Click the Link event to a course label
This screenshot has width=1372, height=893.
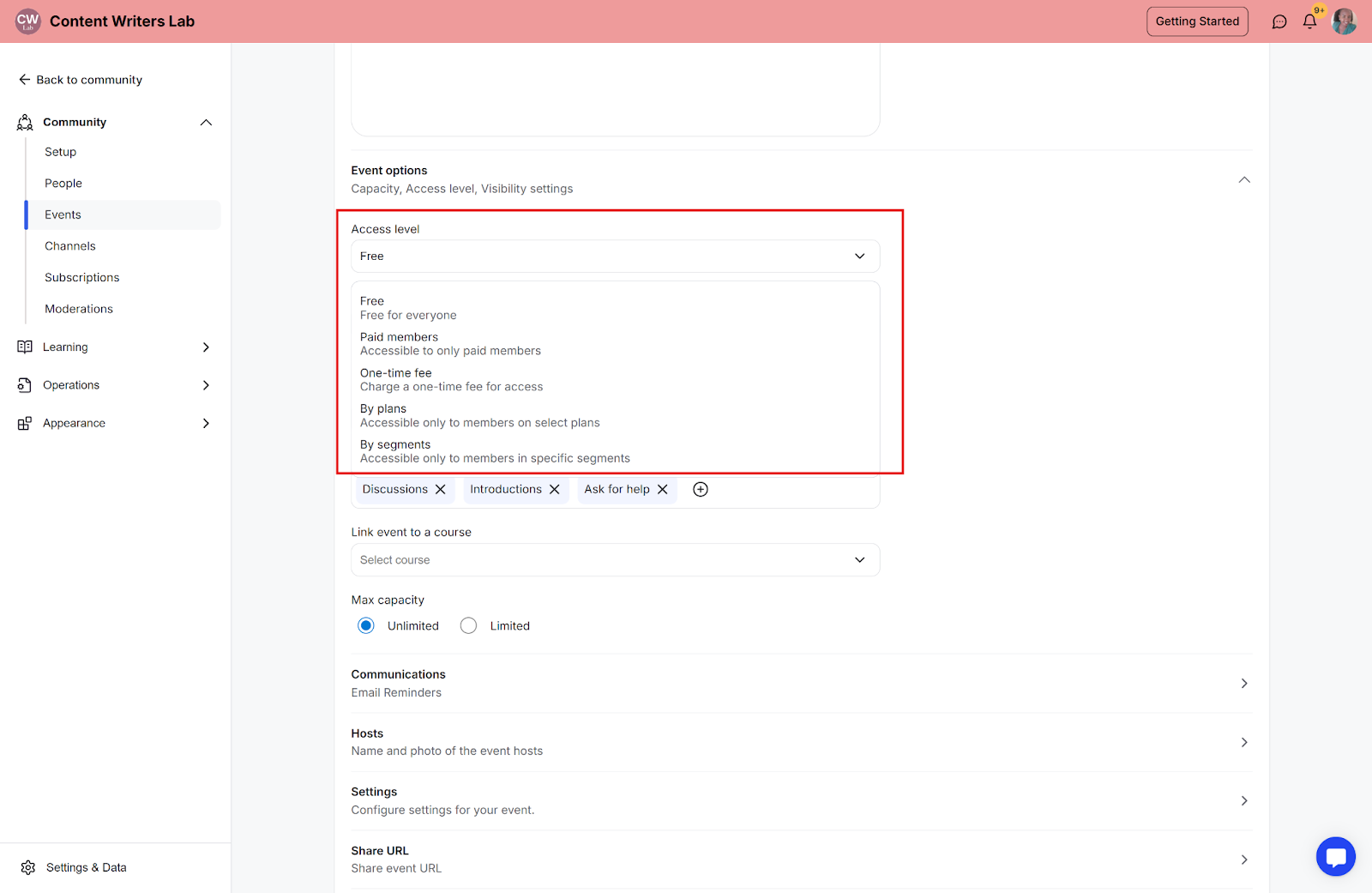point(412,533)
